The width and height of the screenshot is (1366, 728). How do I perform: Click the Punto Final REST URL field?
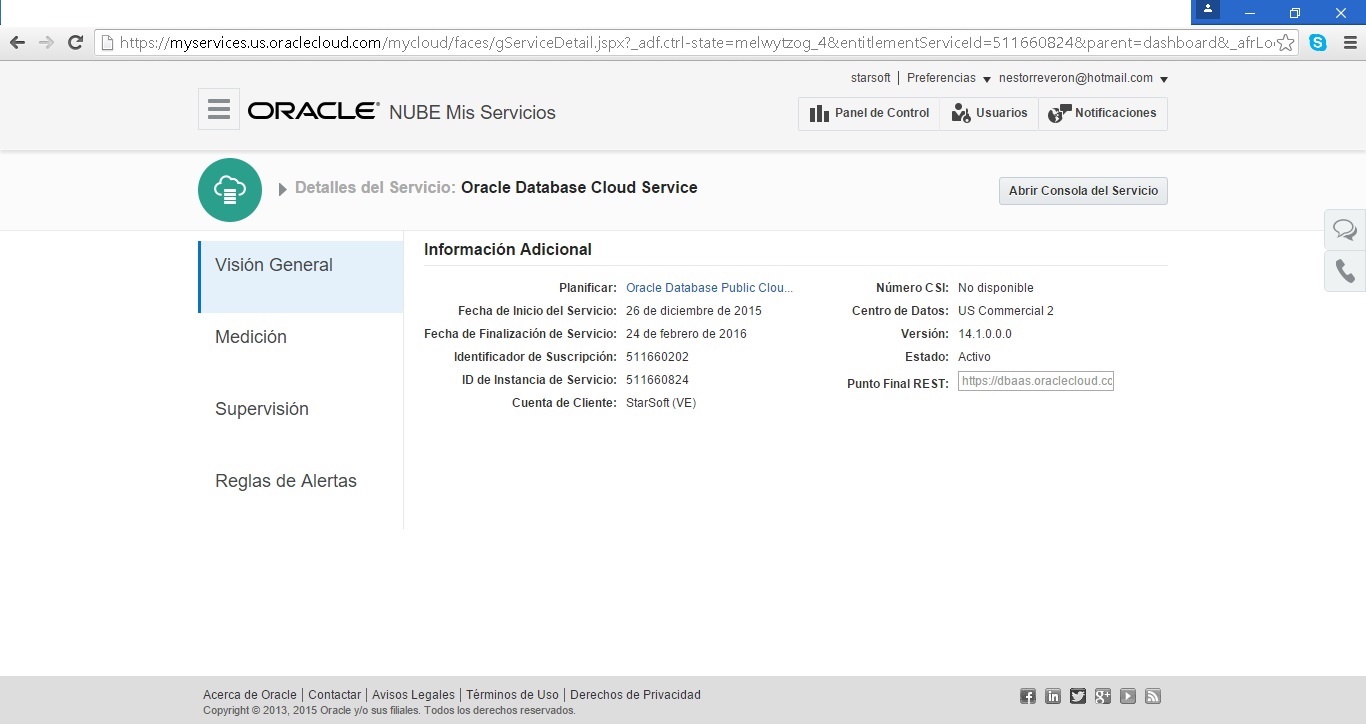(x=1035, y=381)
